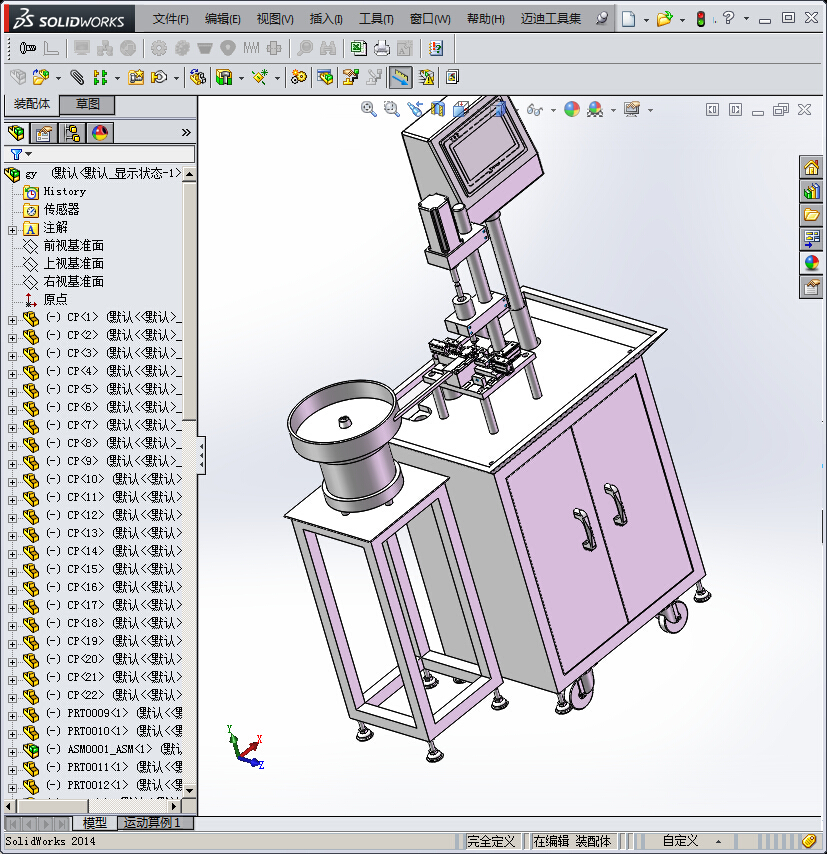Open the Excel design table icon
Image resolution: width=827 pixels, height=854 pixels.
358,48
